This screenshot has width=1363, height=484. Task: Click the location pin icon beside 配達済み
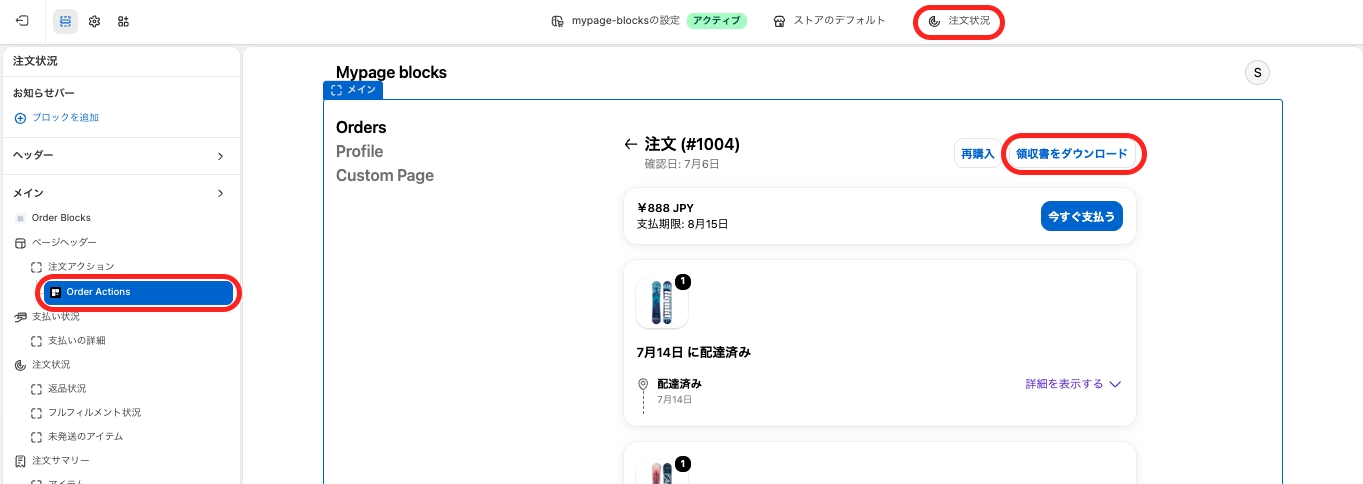[643, 385]
